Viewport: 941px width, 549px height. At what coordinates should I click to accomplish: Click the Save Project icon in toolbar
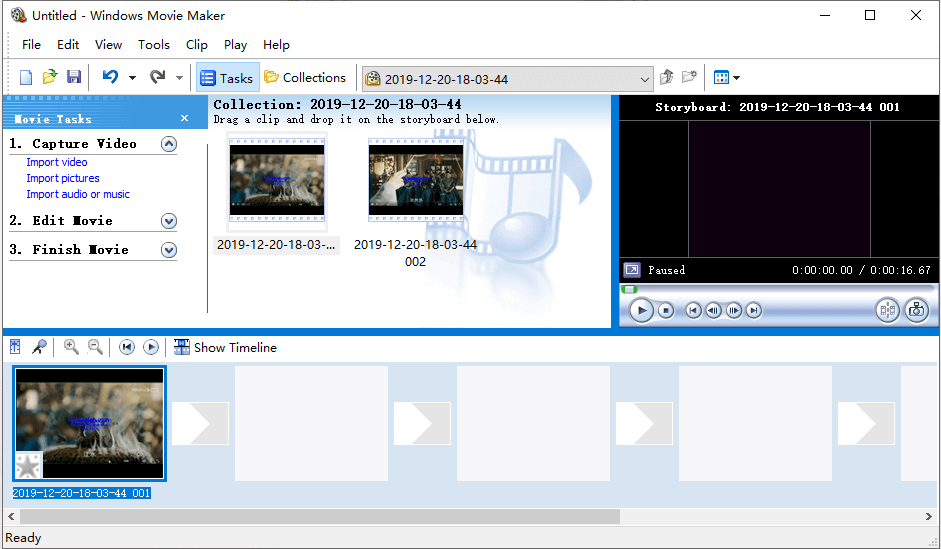[73, 77]
